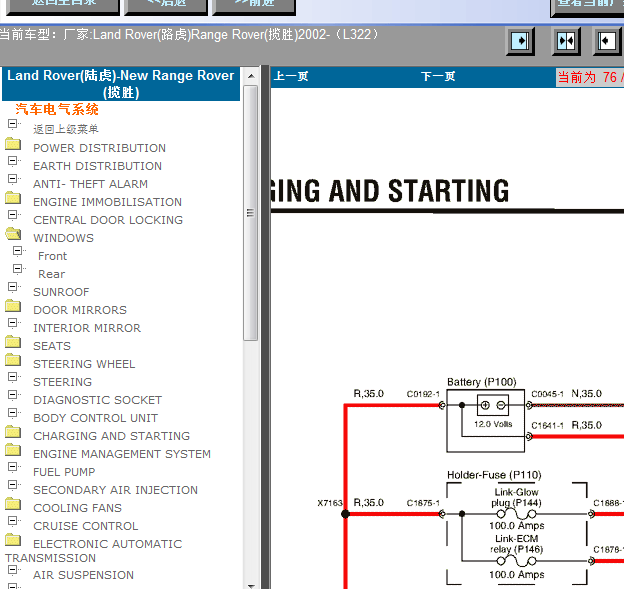Select the STEERING entry
Viewport: 624px width, 589px height.
[x=62, y=382]
